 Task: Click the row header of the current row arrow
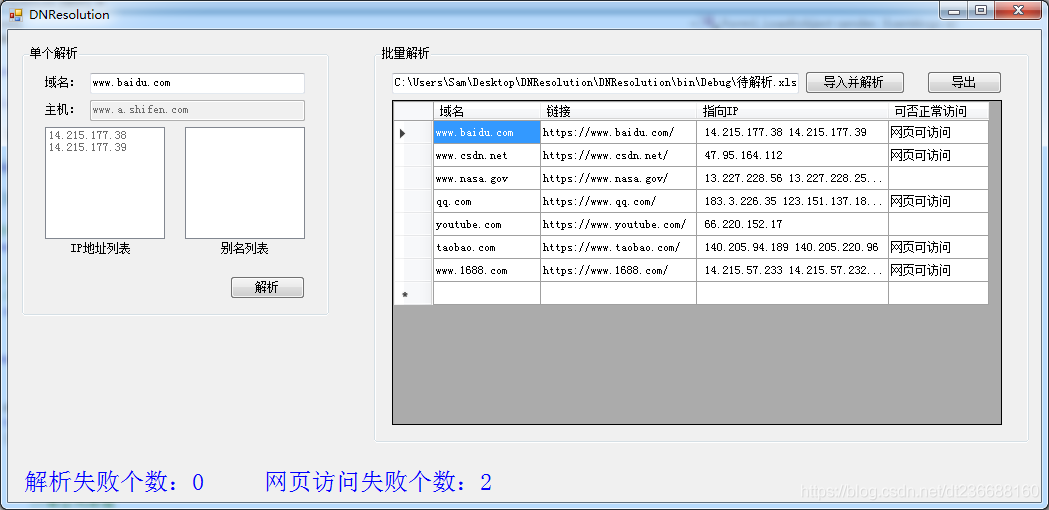[x=413, y=133]
